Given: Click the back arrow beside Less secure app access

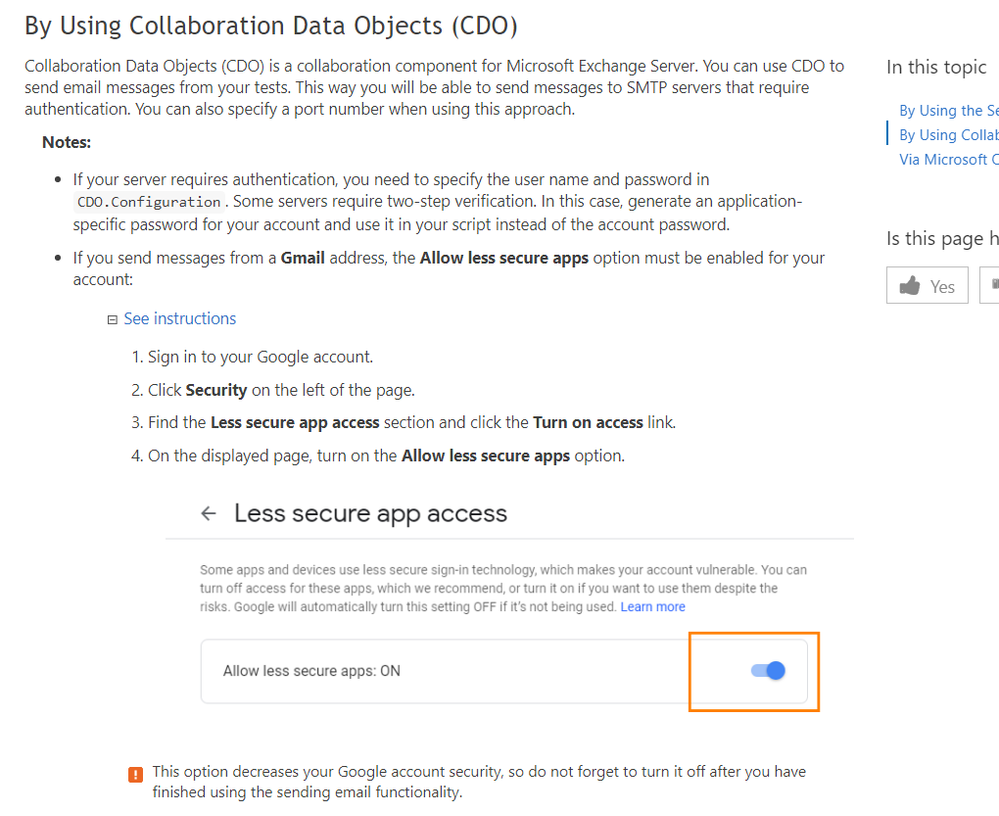Looking at the screenshot, I should [208, 513].
